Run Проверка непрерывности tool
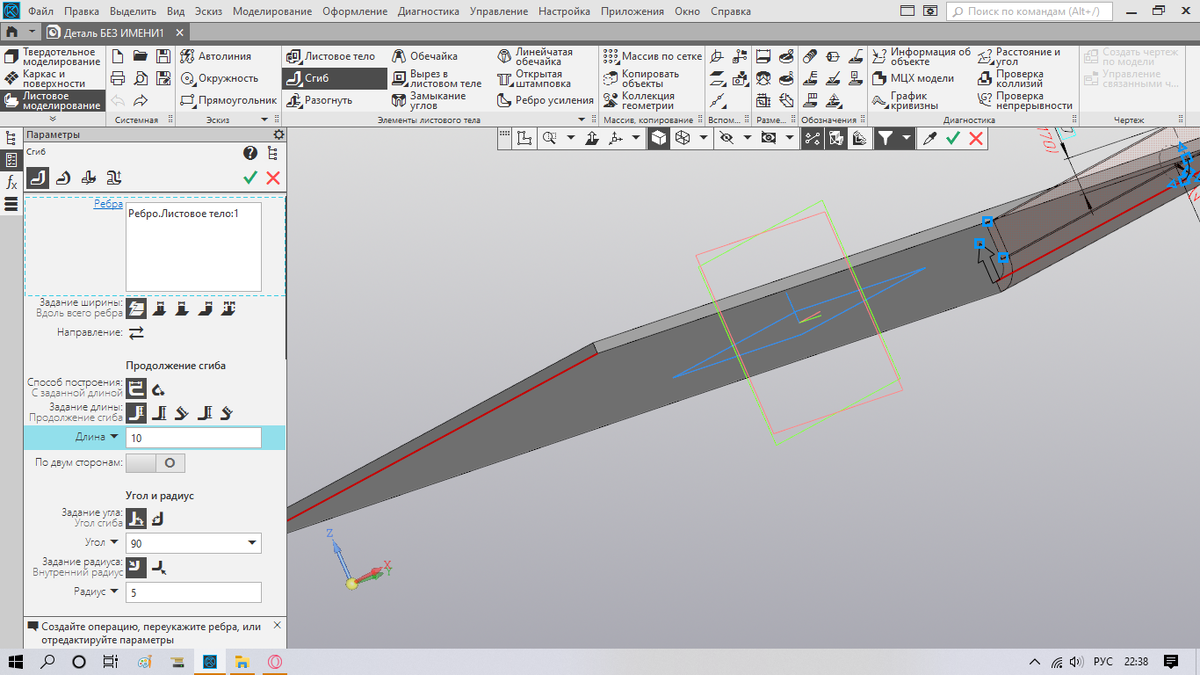1200x675 pixels. [1024, 100]
